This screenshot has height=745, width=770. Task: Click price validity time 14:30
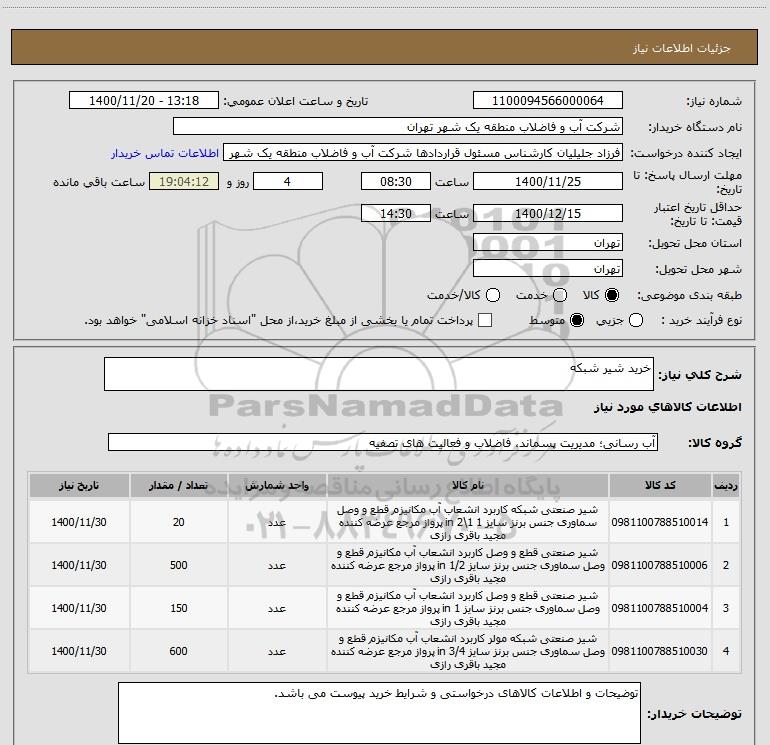click(x=396, y=214)
